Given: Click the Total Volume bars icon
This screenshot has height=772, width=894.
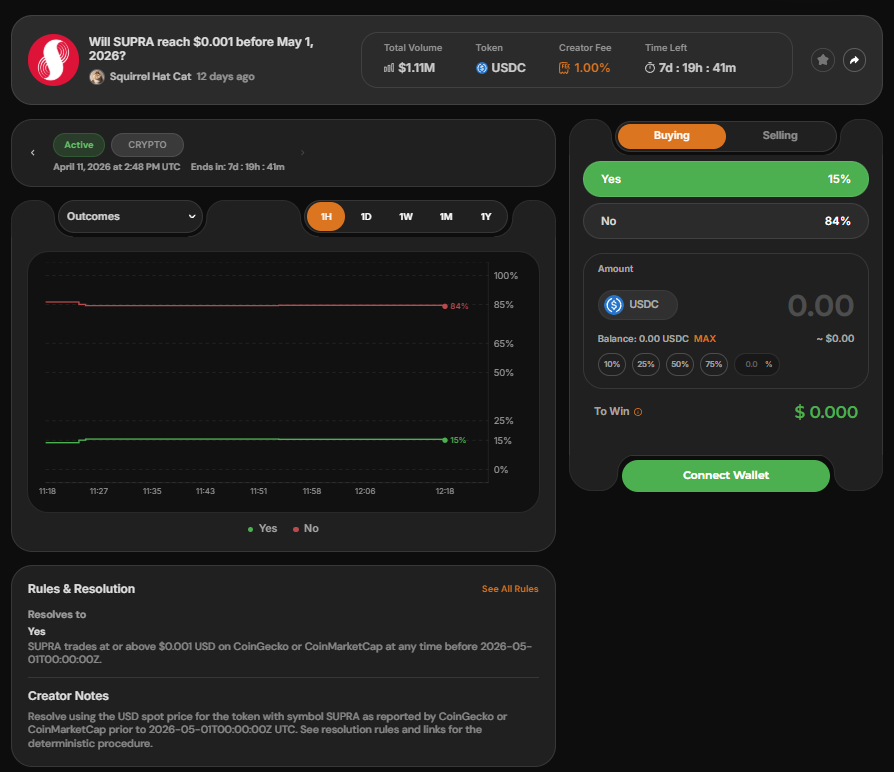Looking at the screenshot, I should 389,68.
